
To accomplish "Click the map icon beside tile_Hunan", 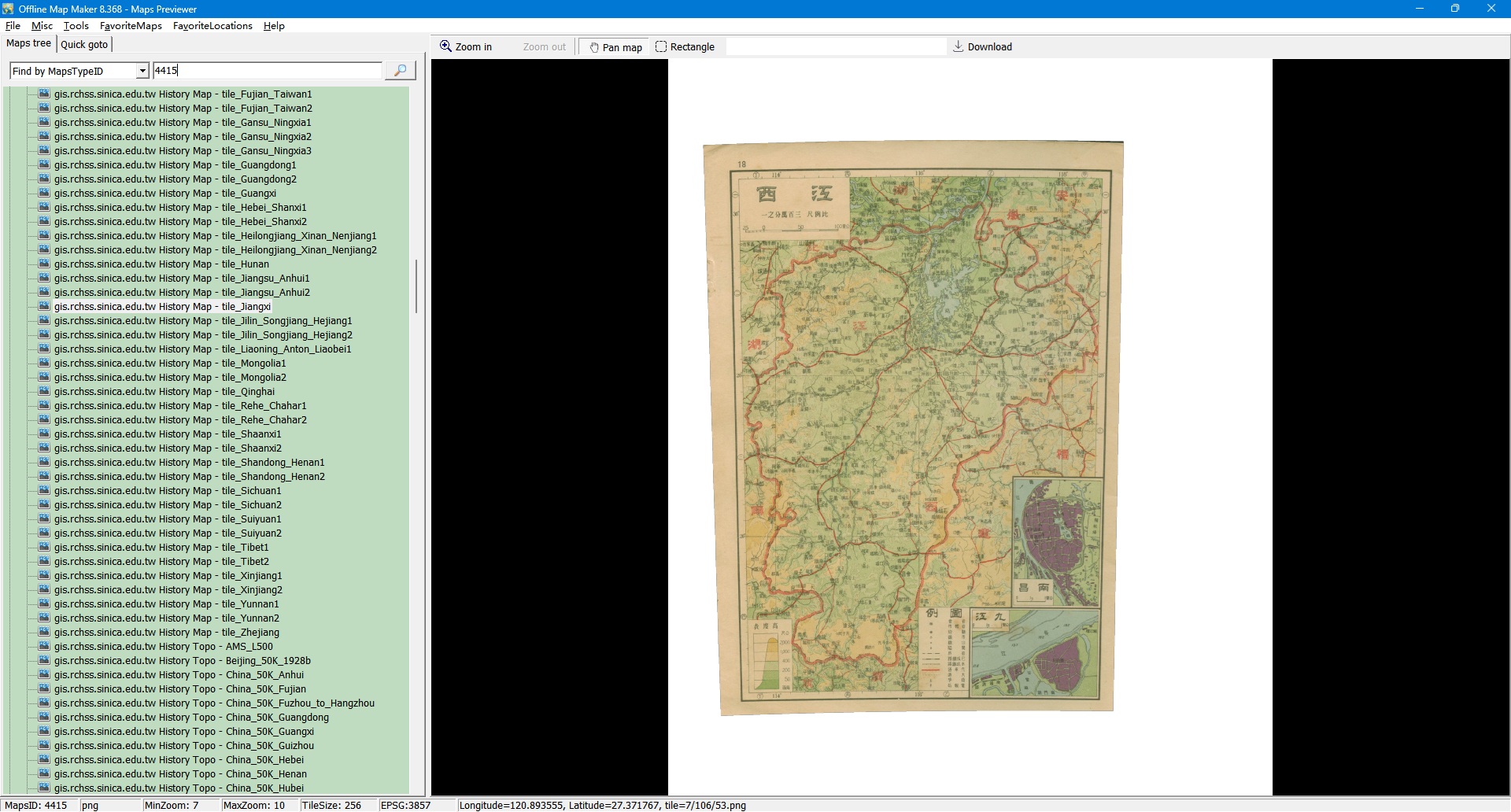I will [x=44, y=264].
